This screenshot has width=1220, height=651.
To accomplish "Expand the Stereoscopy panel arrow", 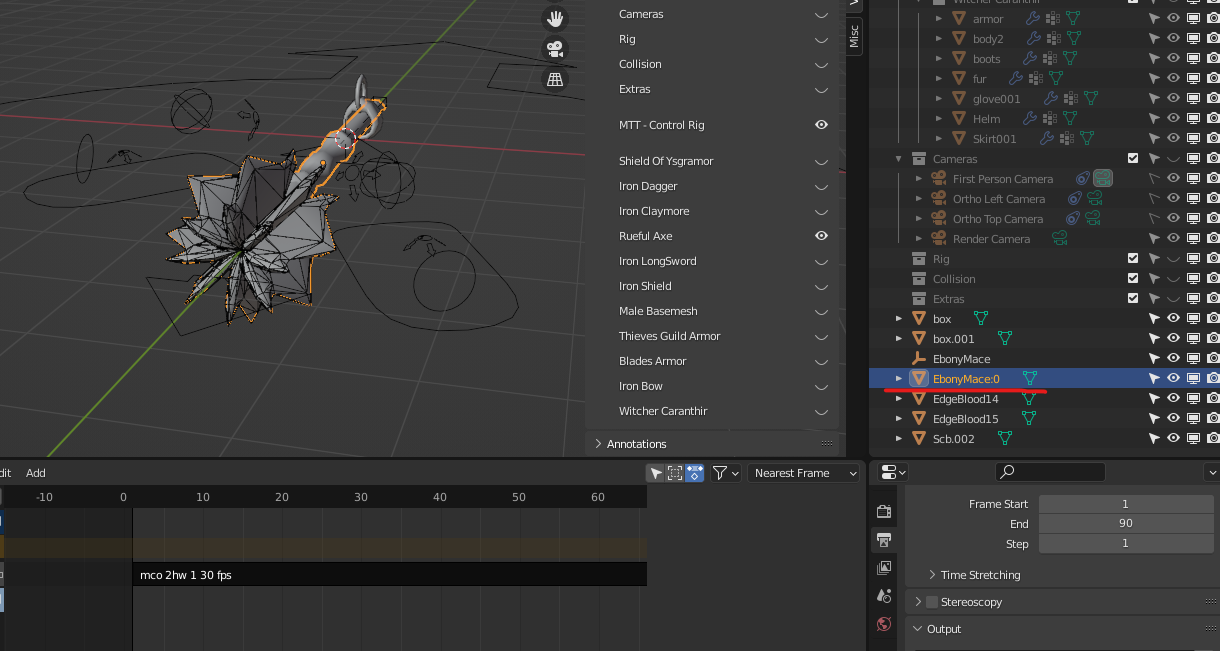I will [917, 602].
